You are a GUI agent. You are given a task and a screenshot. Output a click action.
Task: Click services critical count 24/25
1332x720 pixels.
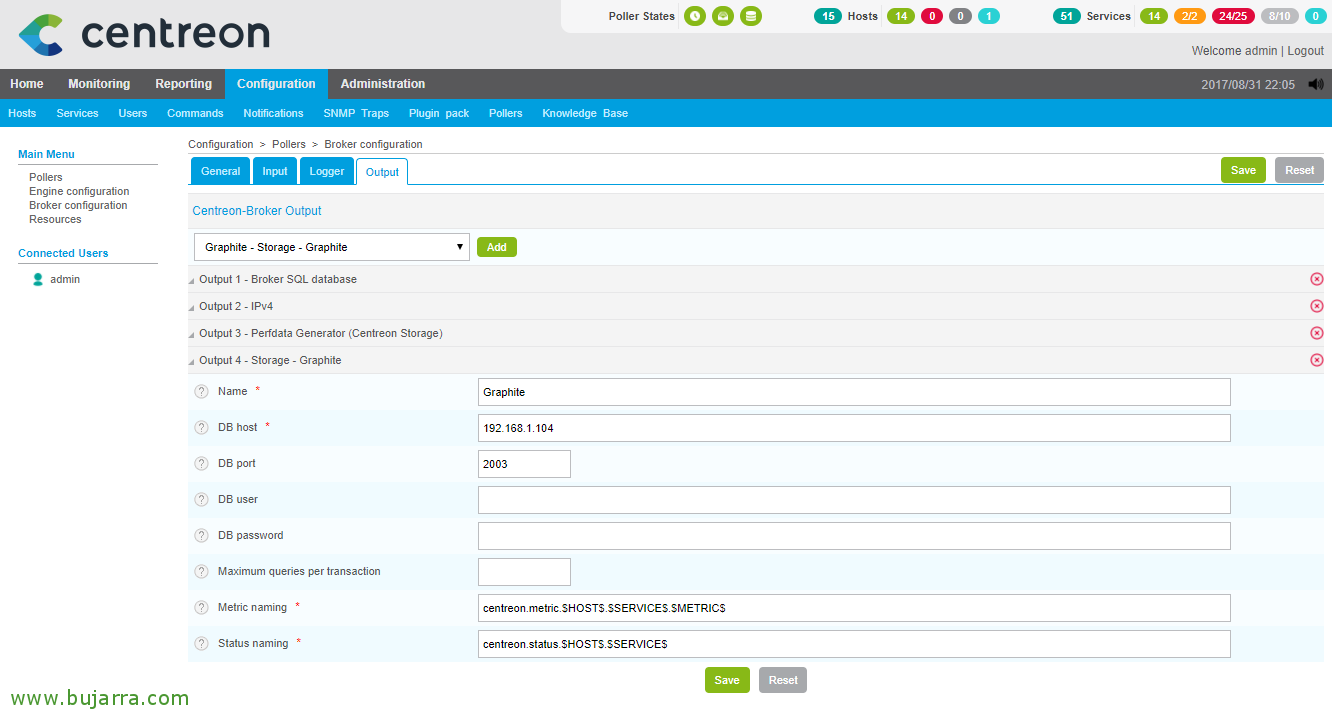pyautogui.click(x=1233, y=16)
